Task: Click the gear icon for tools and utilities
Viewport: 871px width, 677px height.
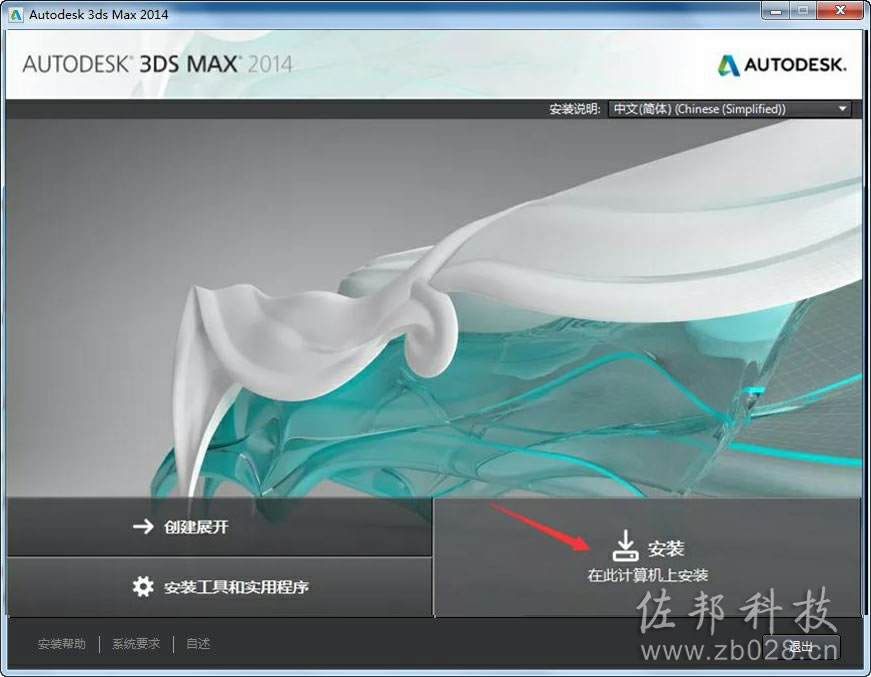Action: pyautogui.click(x=143, y=586)
